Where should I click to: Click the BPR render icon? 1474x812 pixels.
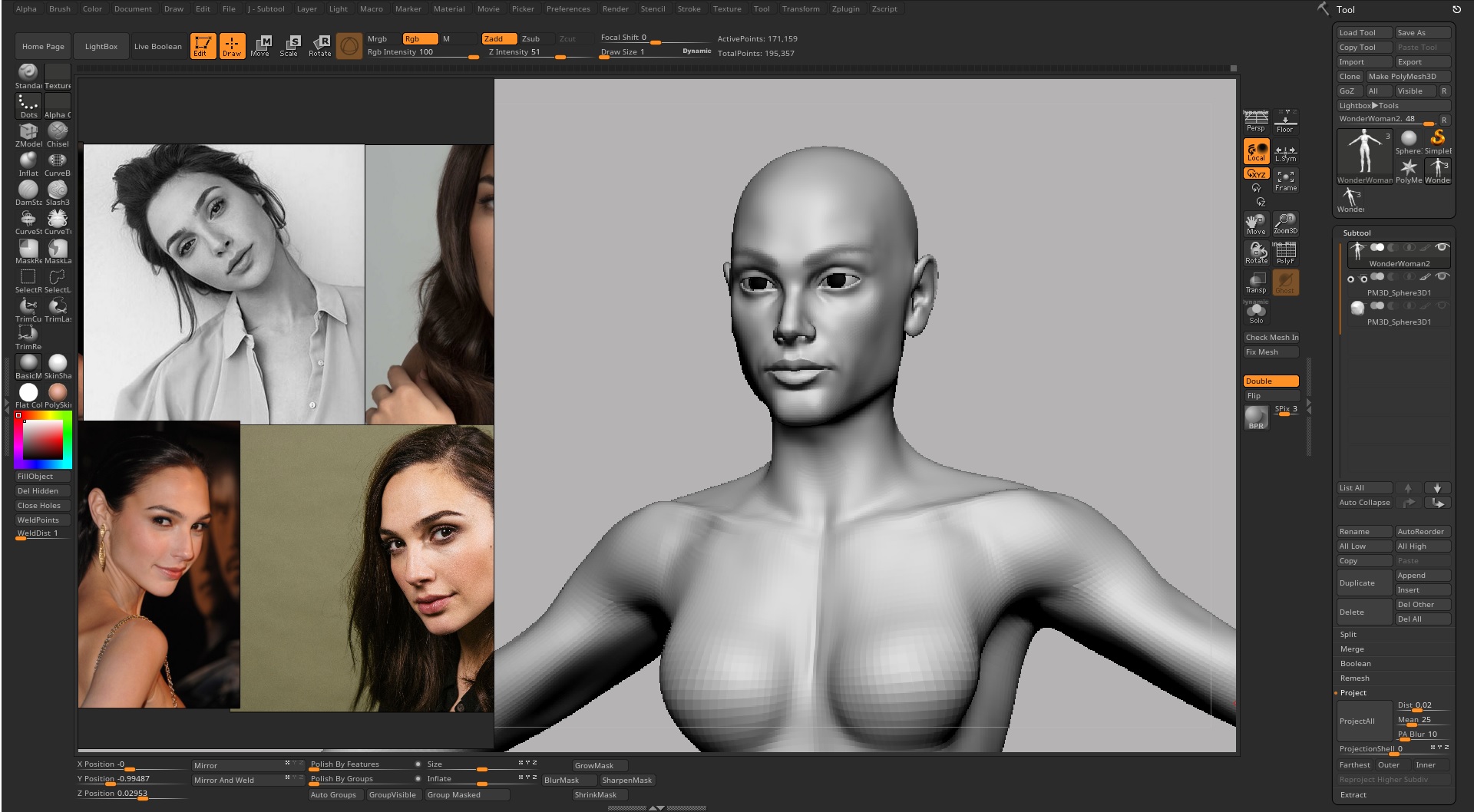1256,418
